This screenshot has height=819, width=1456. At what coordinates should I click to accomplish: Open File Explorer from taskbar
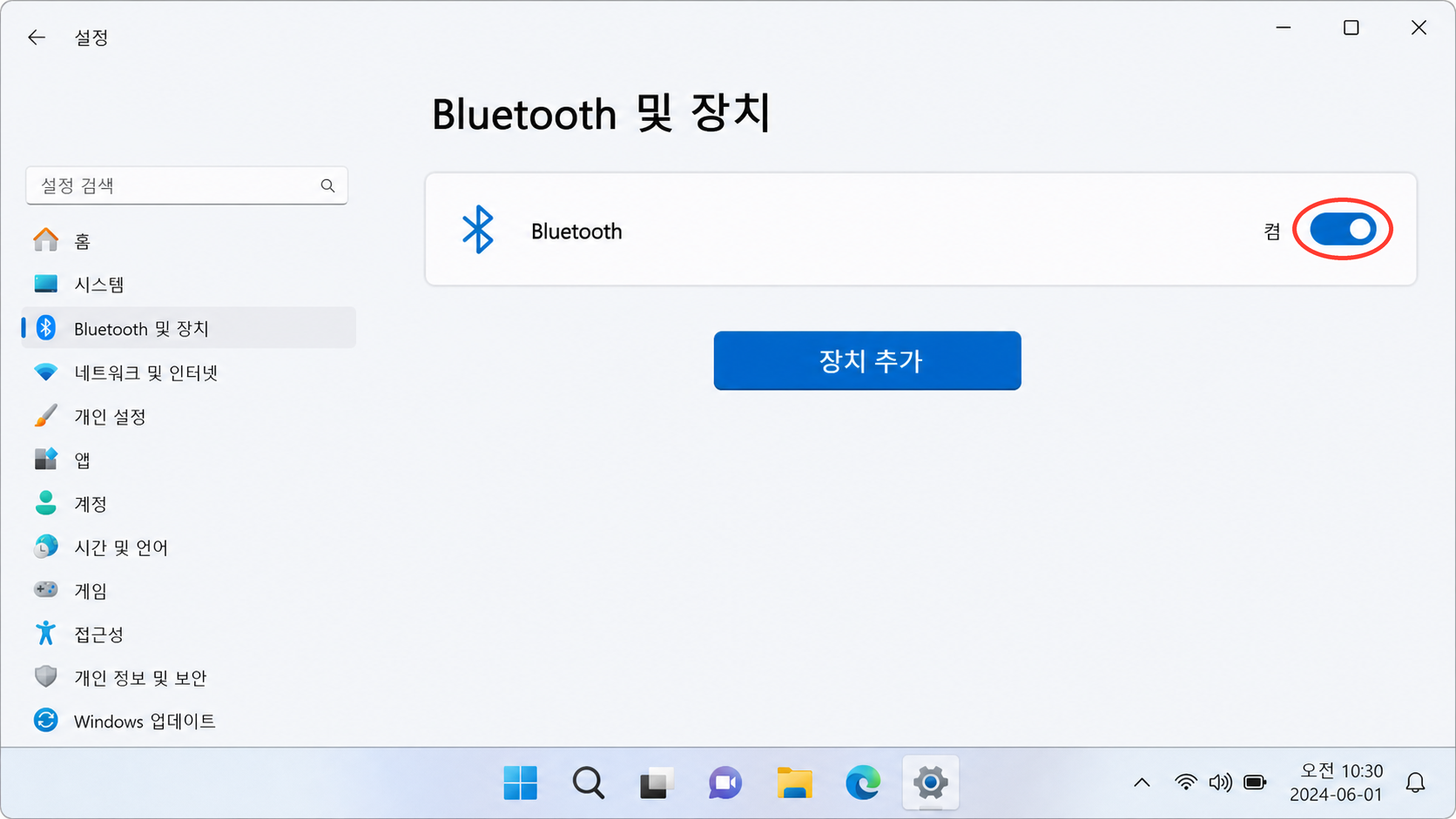pyautogui.click(x=794, y=783)
